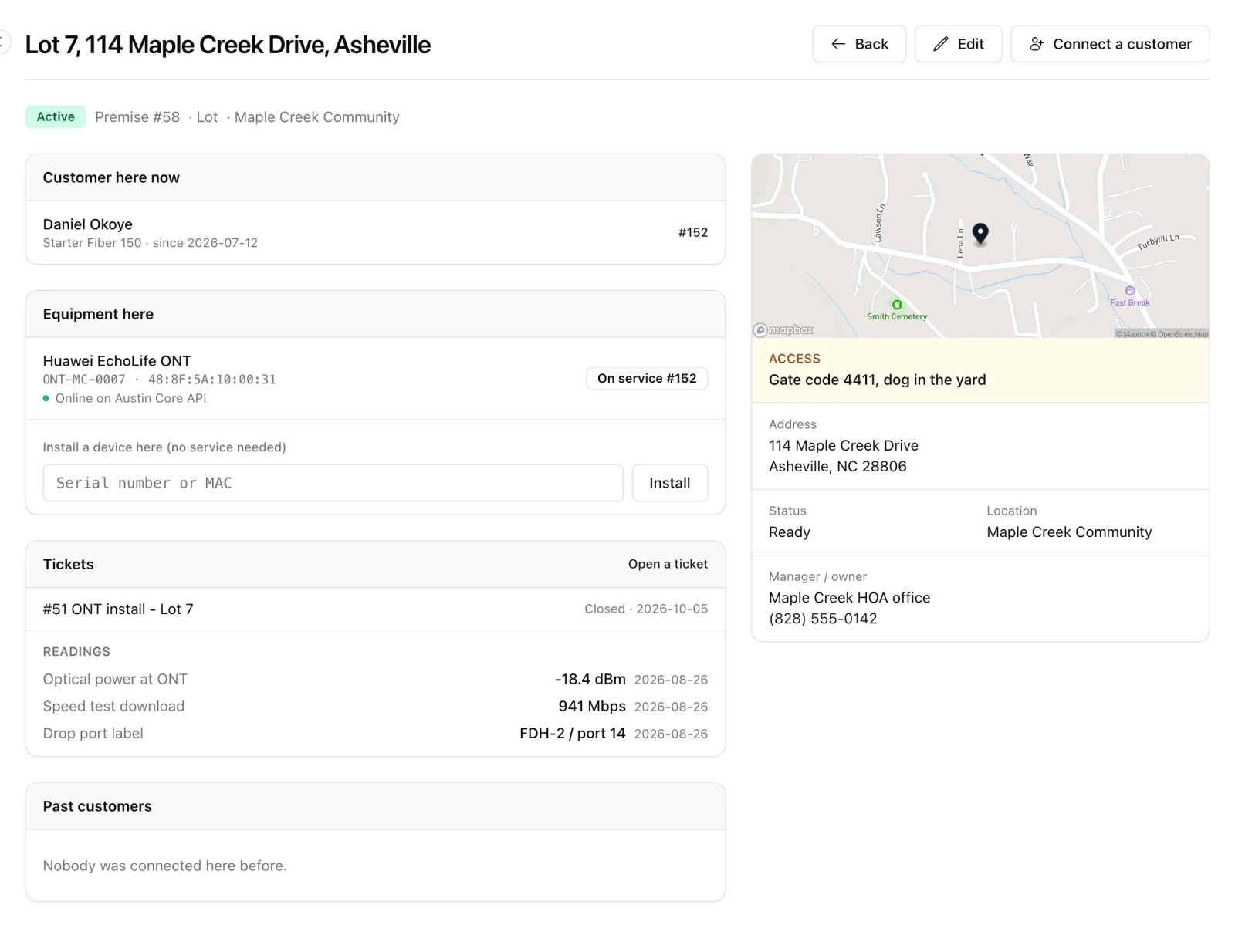Viewport: 1235px width, 952px height.
Task: Click the Mapbox logo on map
Action: [783, 329]
